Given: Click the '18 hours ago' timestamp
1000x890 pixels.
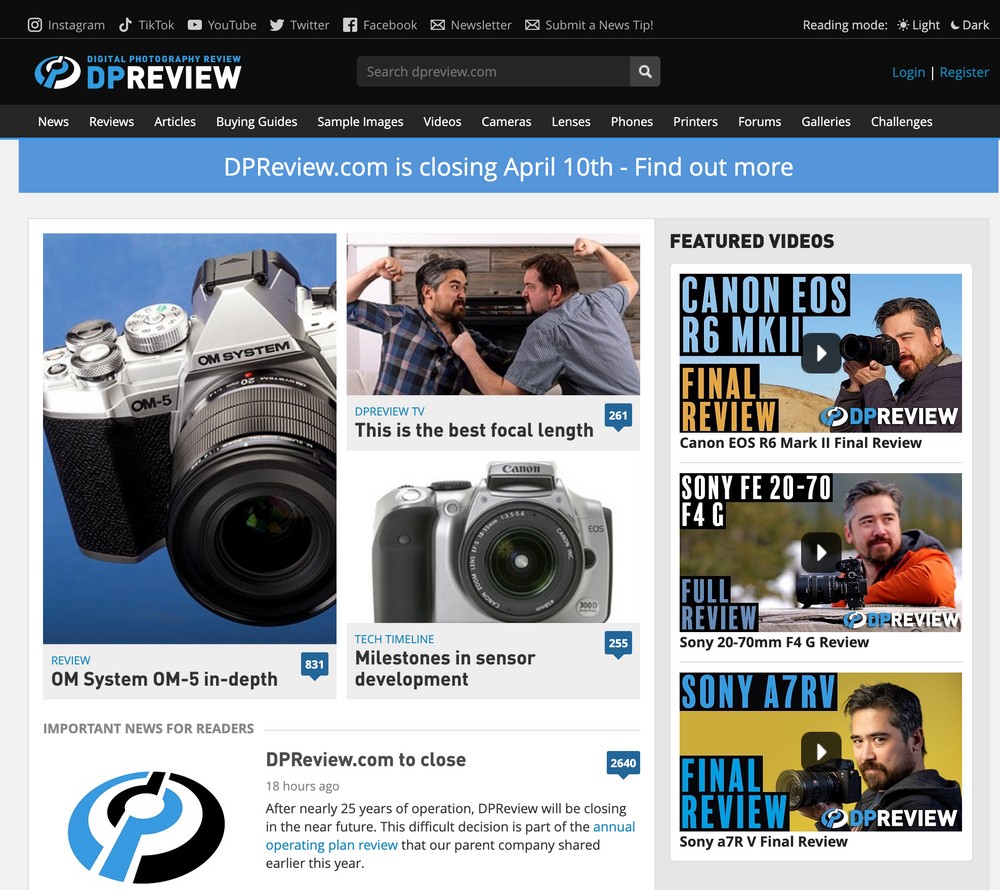Looking at the screenshot, I should click(x=302, y=786).
